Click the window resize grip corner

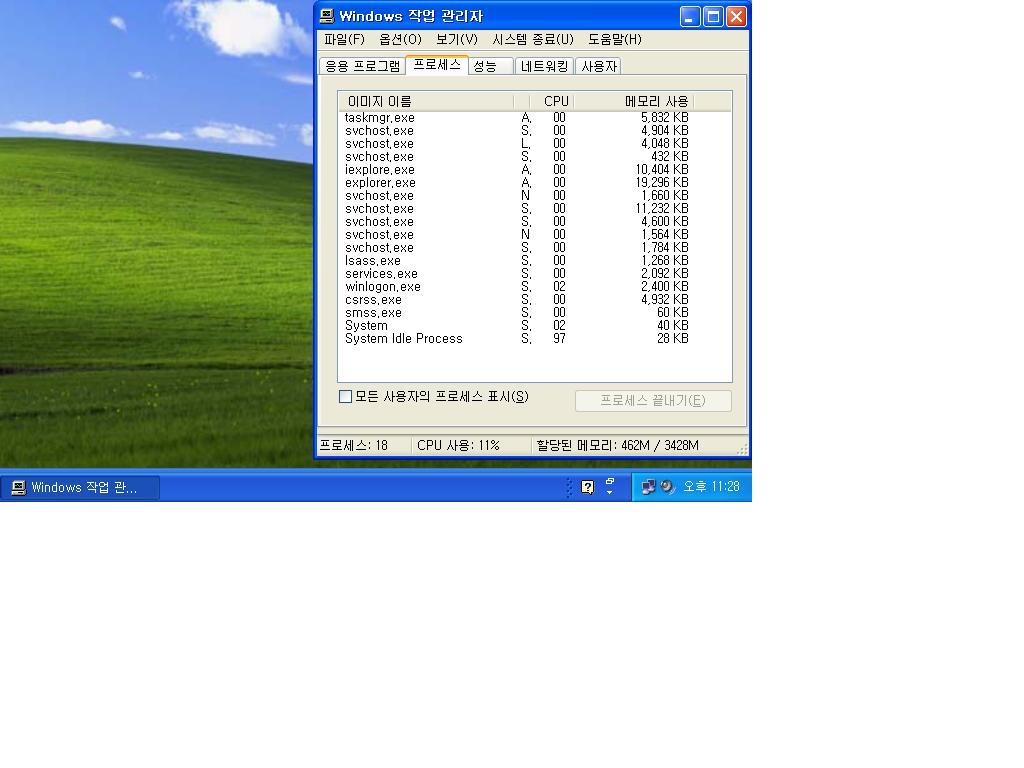[742, 449]
